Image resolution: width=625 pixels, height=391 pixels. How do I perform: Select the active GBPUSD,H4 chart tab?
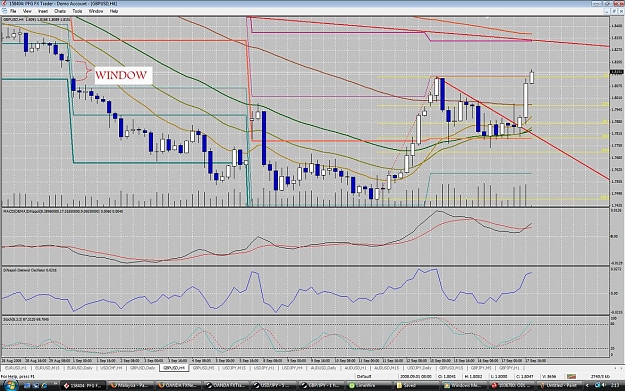tap(174, 368)
